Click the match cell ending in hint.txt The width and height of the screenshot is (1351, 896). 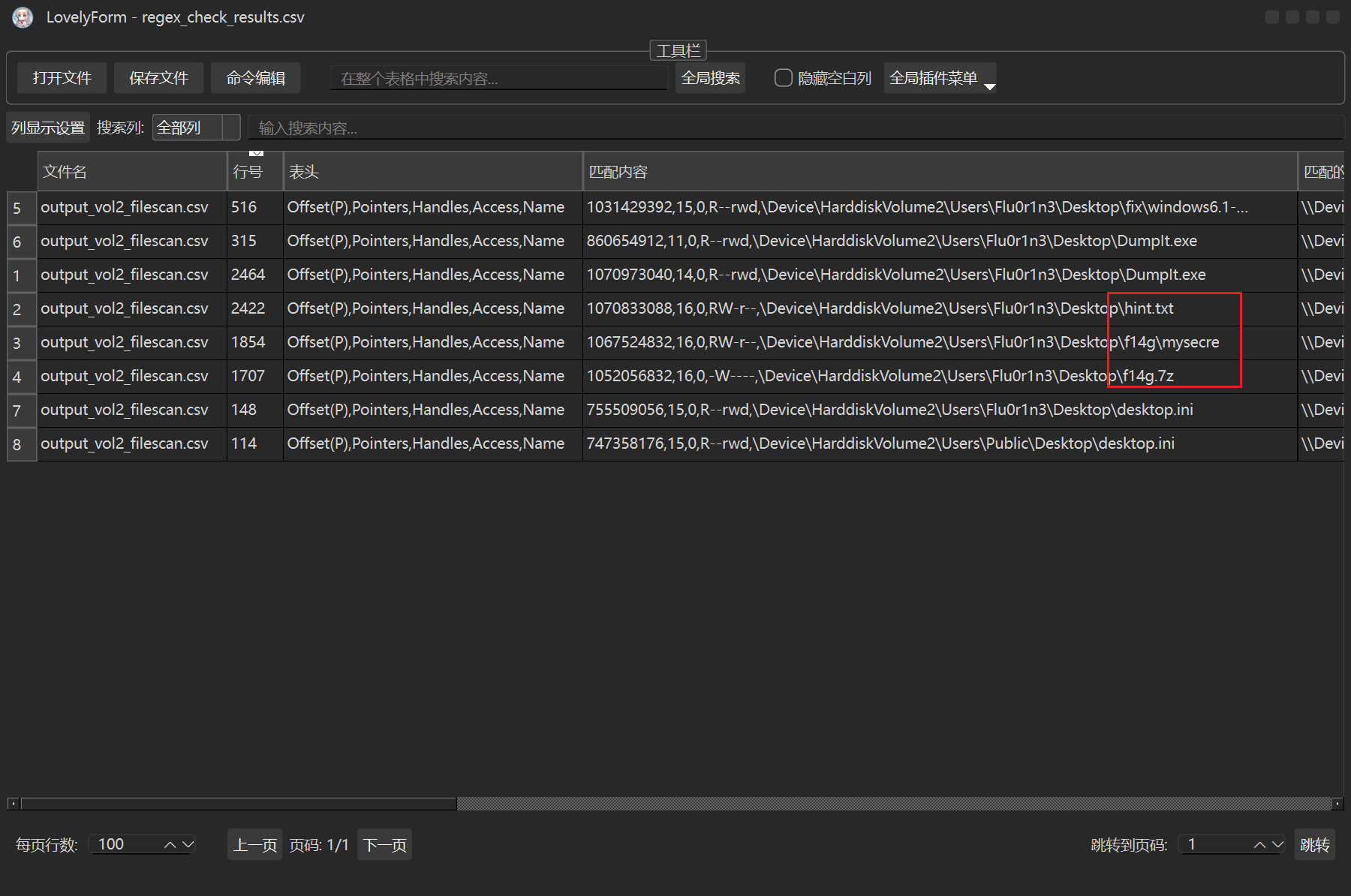click(940, 309)
